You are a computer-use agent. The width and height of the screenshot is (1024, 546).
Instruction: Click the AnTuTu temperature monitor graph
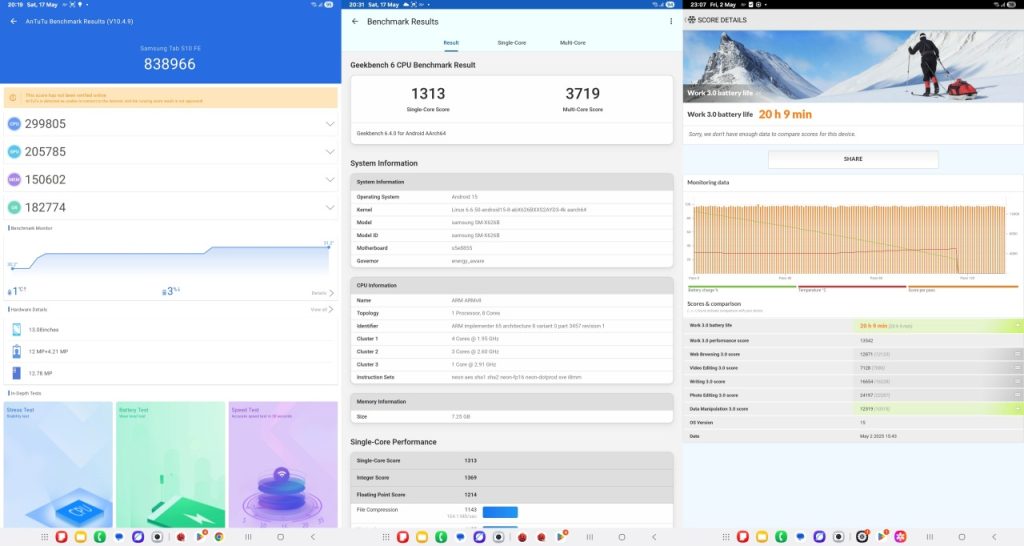pos(170,260)
